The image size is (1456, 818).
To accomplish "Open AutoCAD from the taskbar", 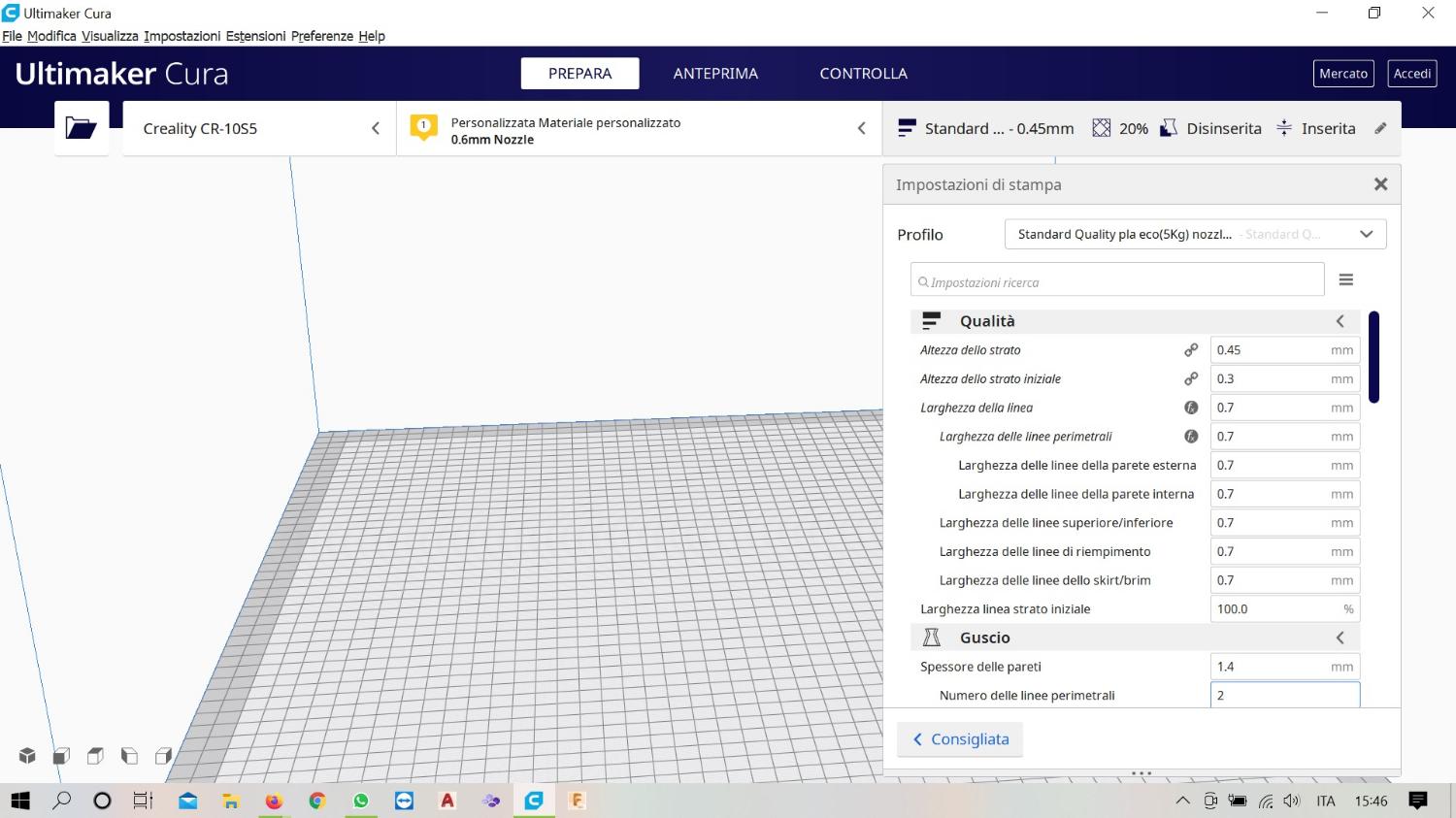I will point(447,801).
